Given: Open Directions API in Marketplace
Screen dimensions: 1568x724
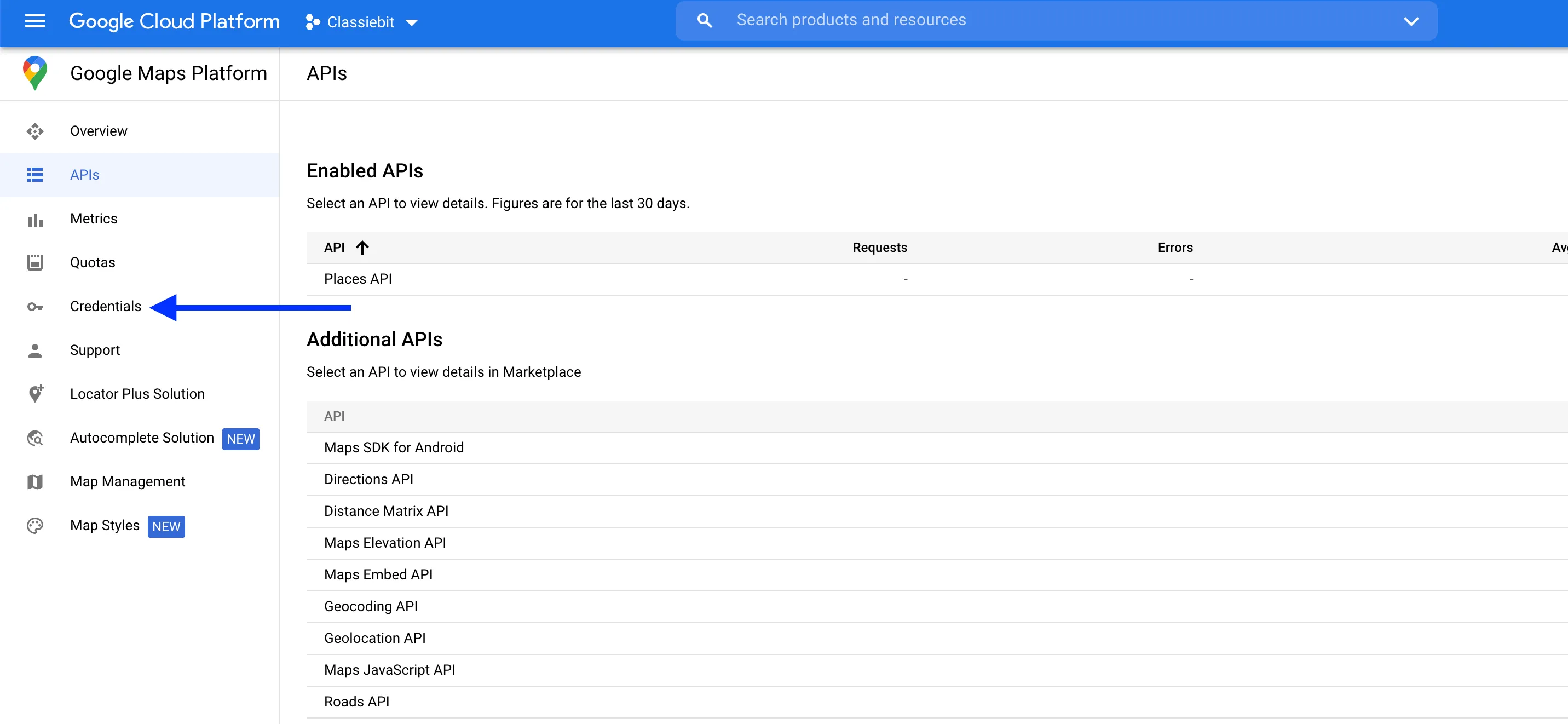Looking at the screenshot, I should point(369,479).
